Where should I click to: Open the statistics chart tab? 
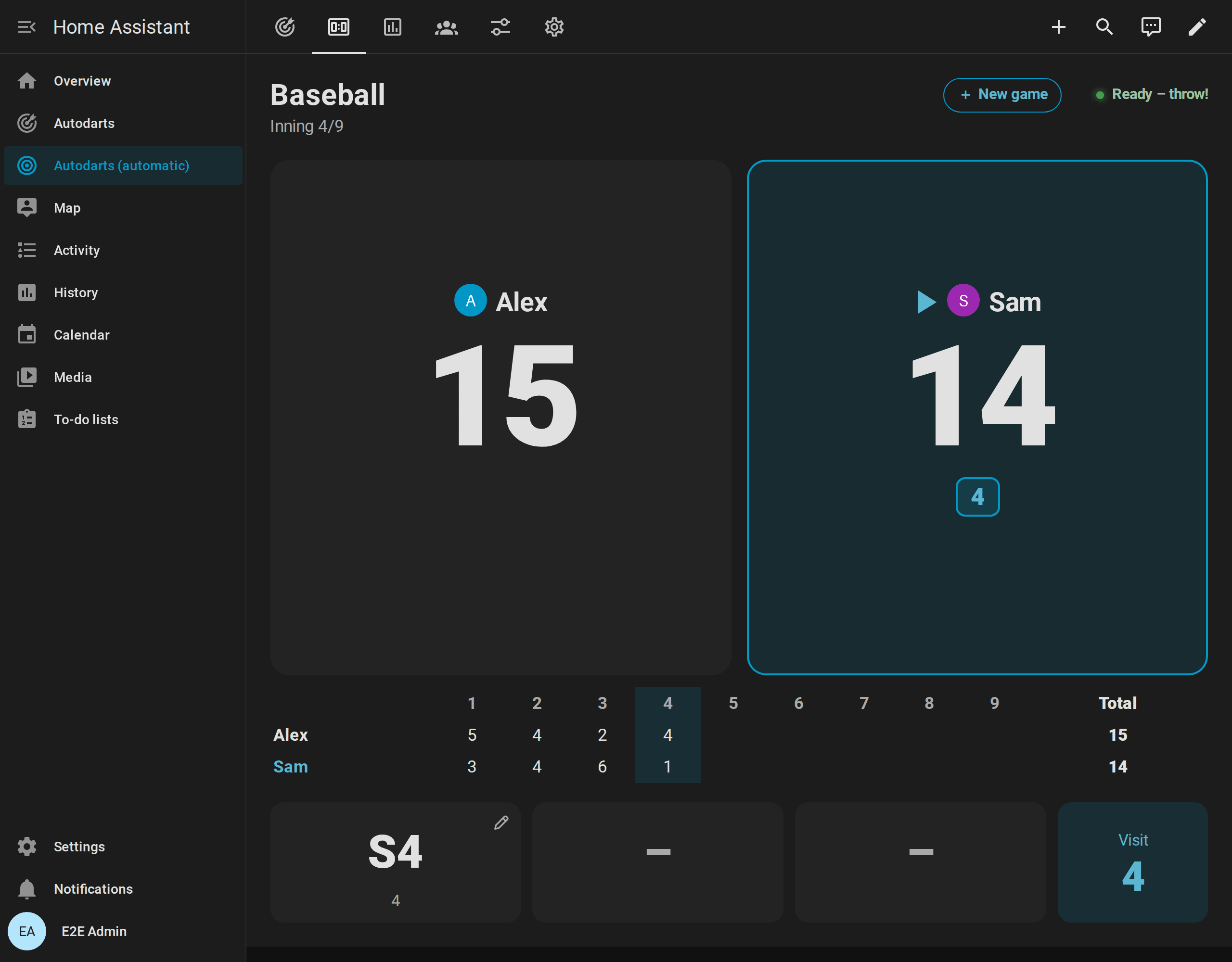pyautogui.click(x=393, y=26)
